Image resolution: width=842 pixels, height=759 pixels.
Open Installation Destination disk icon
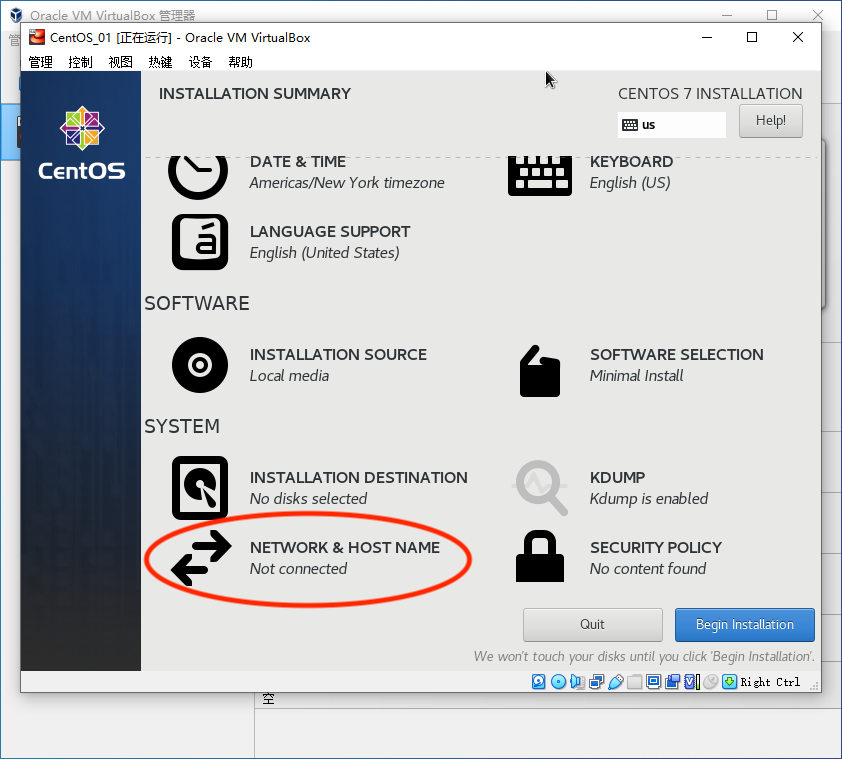click(x=200, y=488)
